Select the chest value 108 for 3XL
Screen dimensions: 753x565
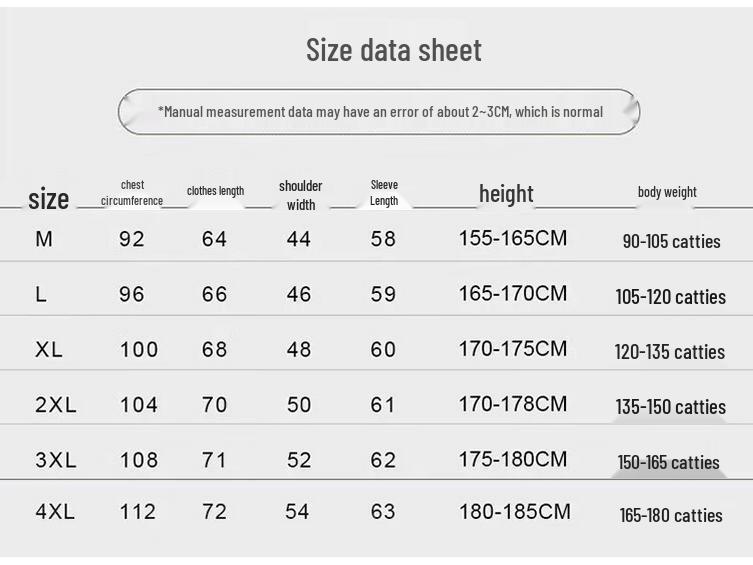click(138, 460)
